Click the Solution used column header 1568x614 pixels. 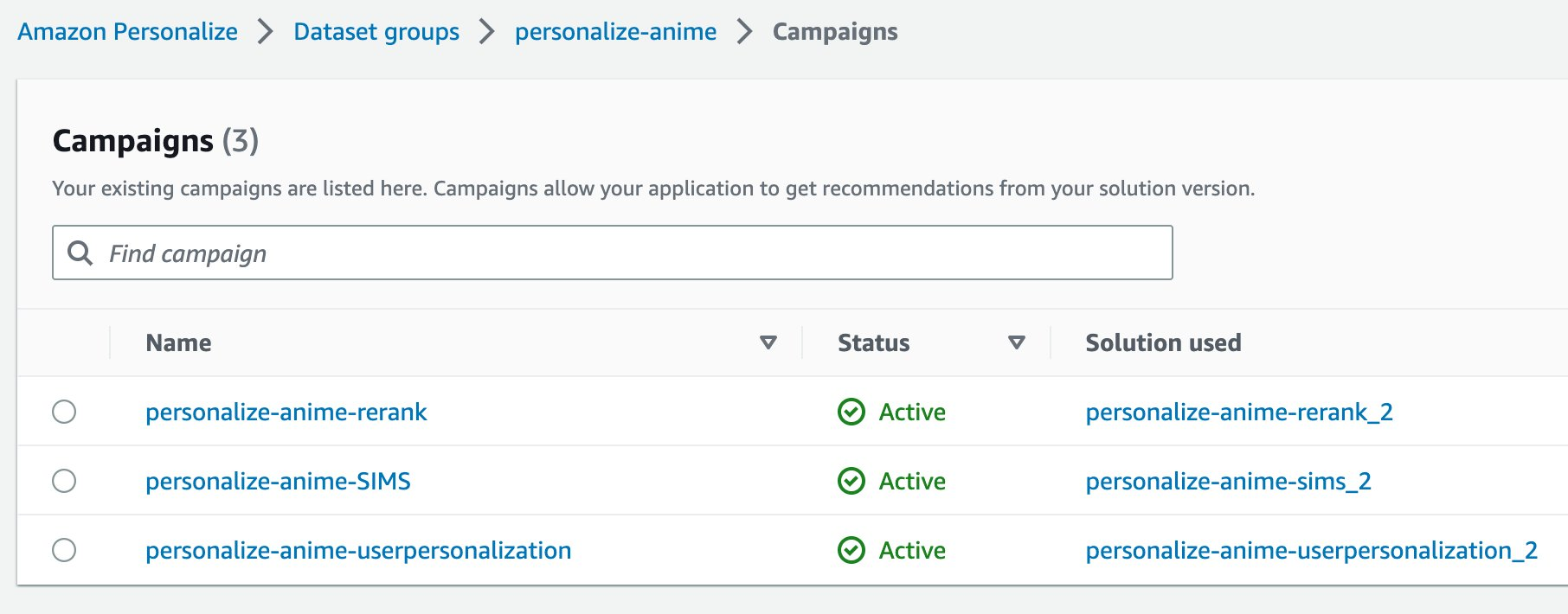coord(1163,342)
